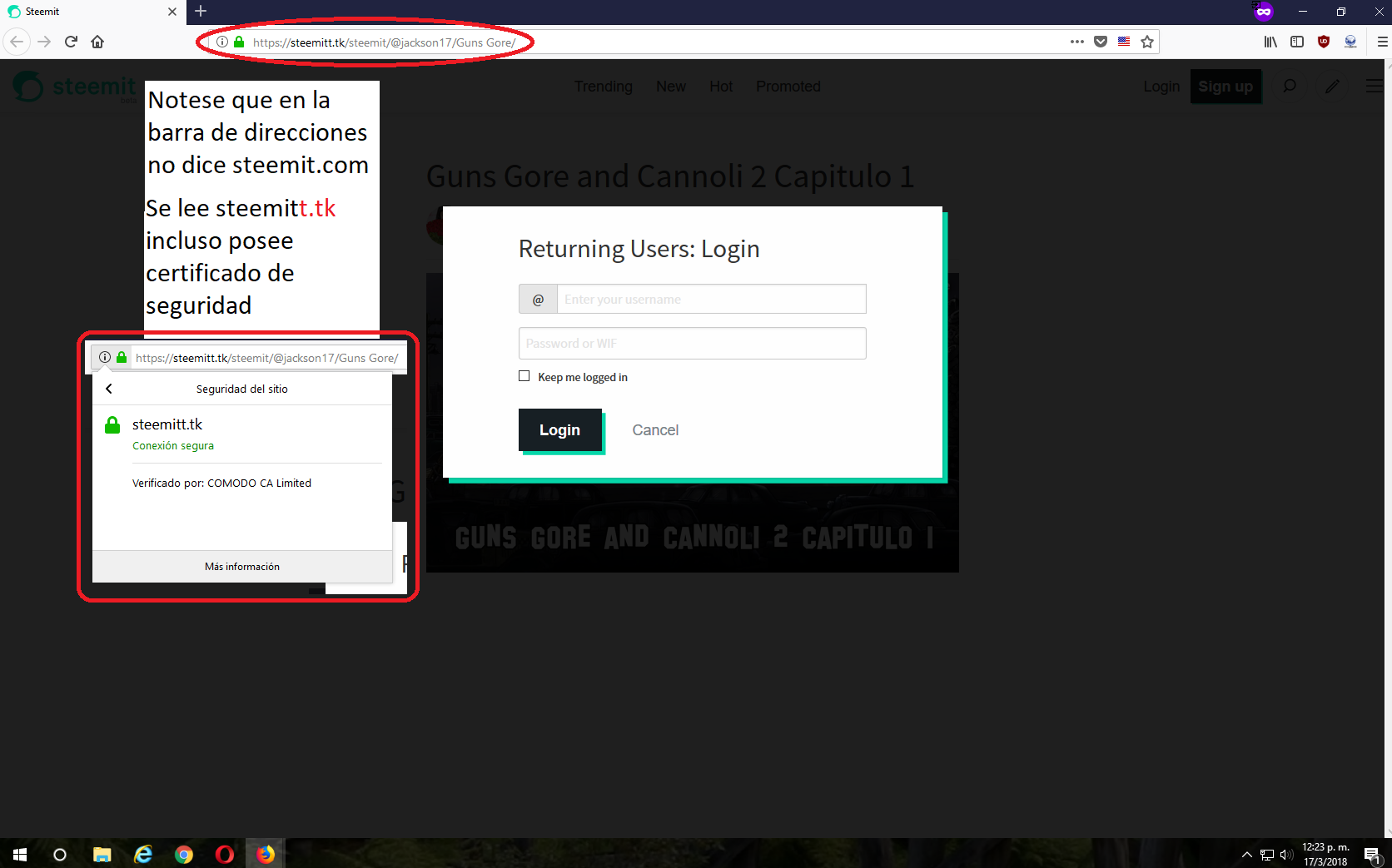Click the Sign up button
The width and height of the screenshot is (1392, 868).
1225,87
